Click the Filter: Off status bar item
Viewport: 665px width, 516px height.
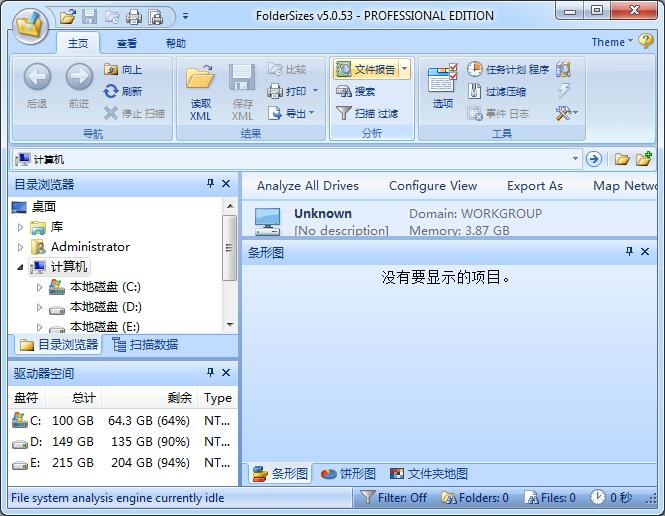pos(394,497)
